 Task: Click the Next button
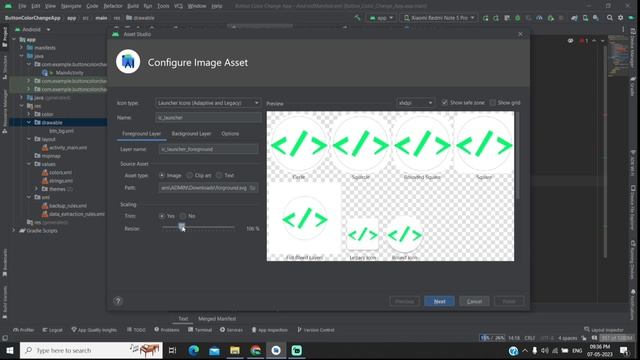click(439, 301)
